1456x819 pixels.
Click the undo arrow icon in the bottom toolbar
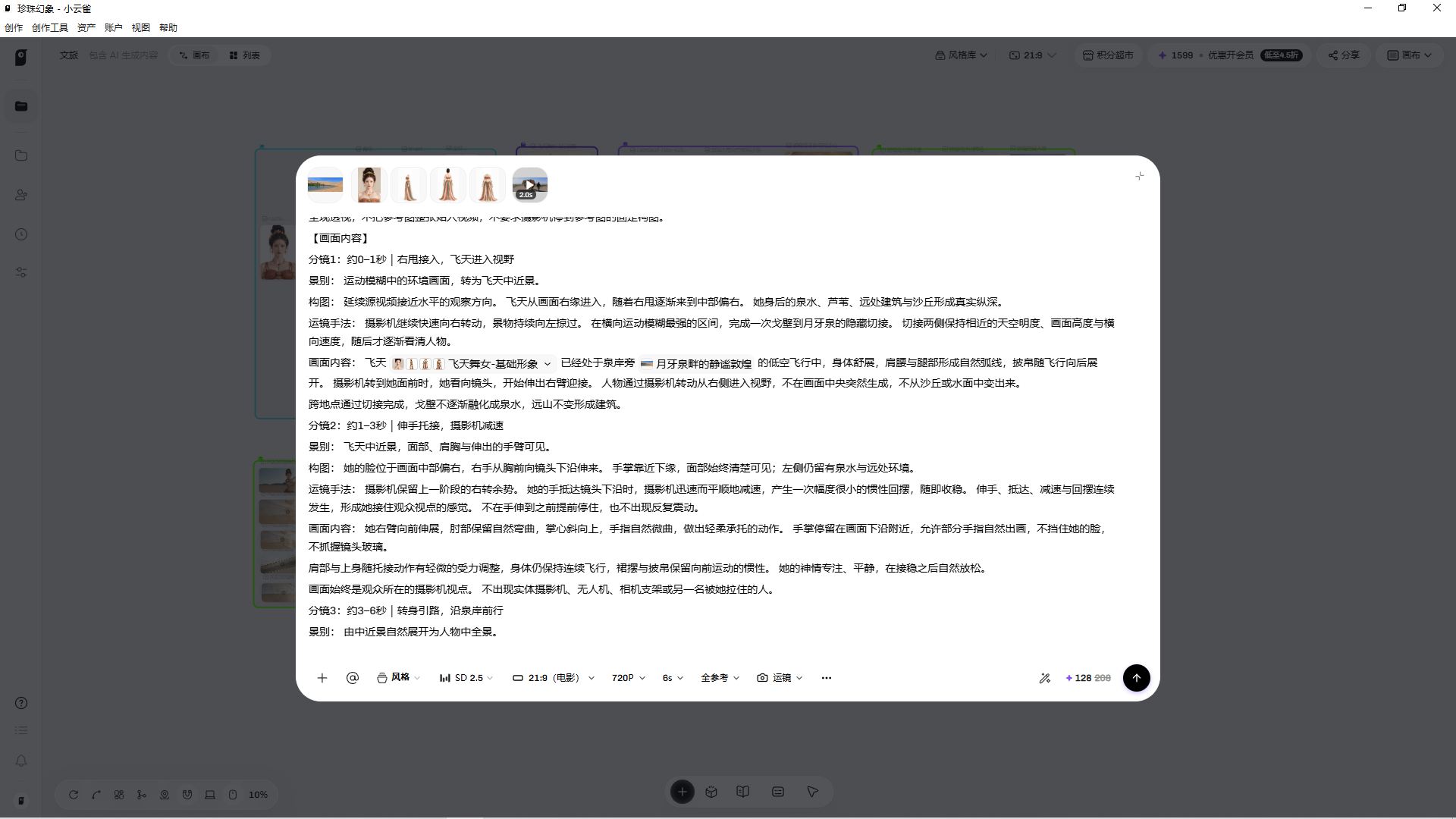click(74, 795)
